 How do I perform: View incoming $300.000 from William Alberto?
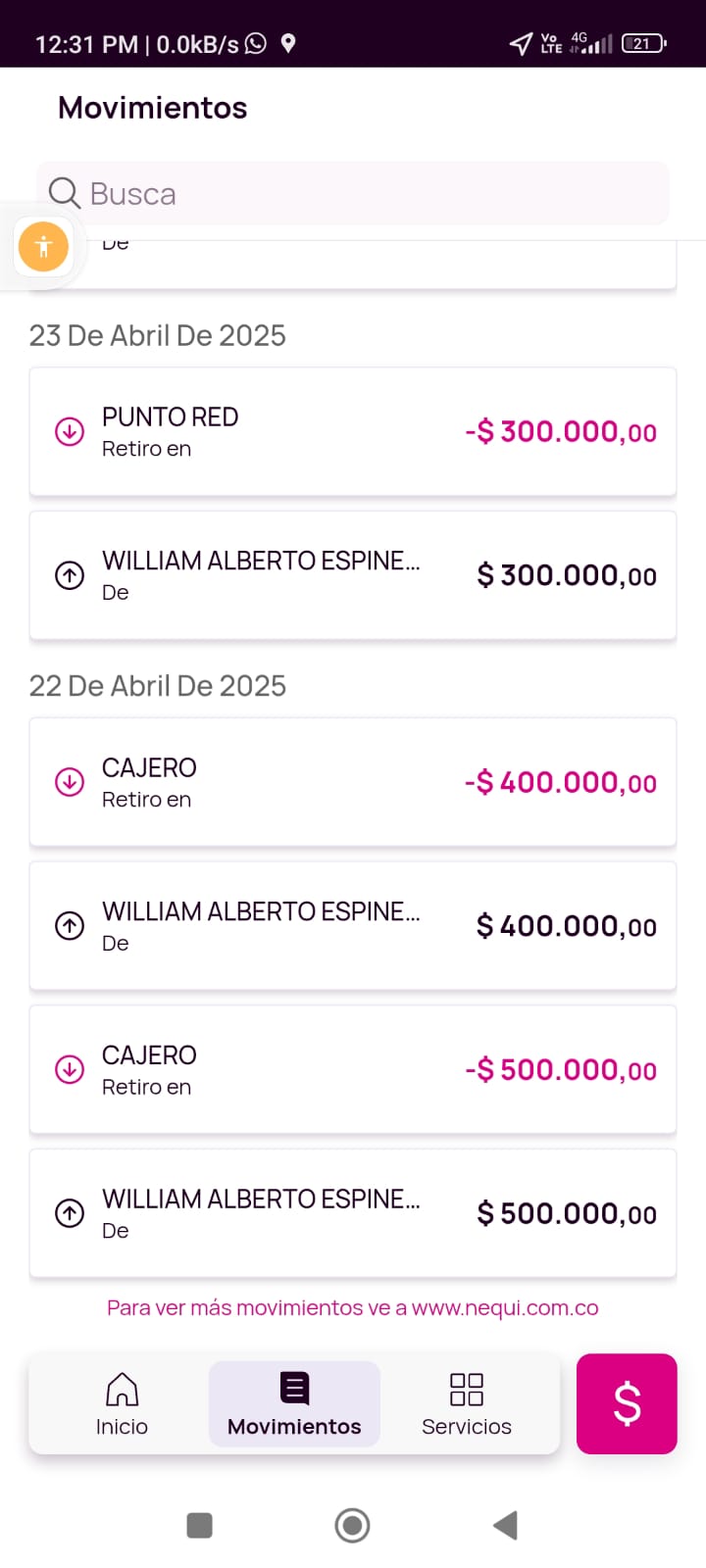coord(353,575)
